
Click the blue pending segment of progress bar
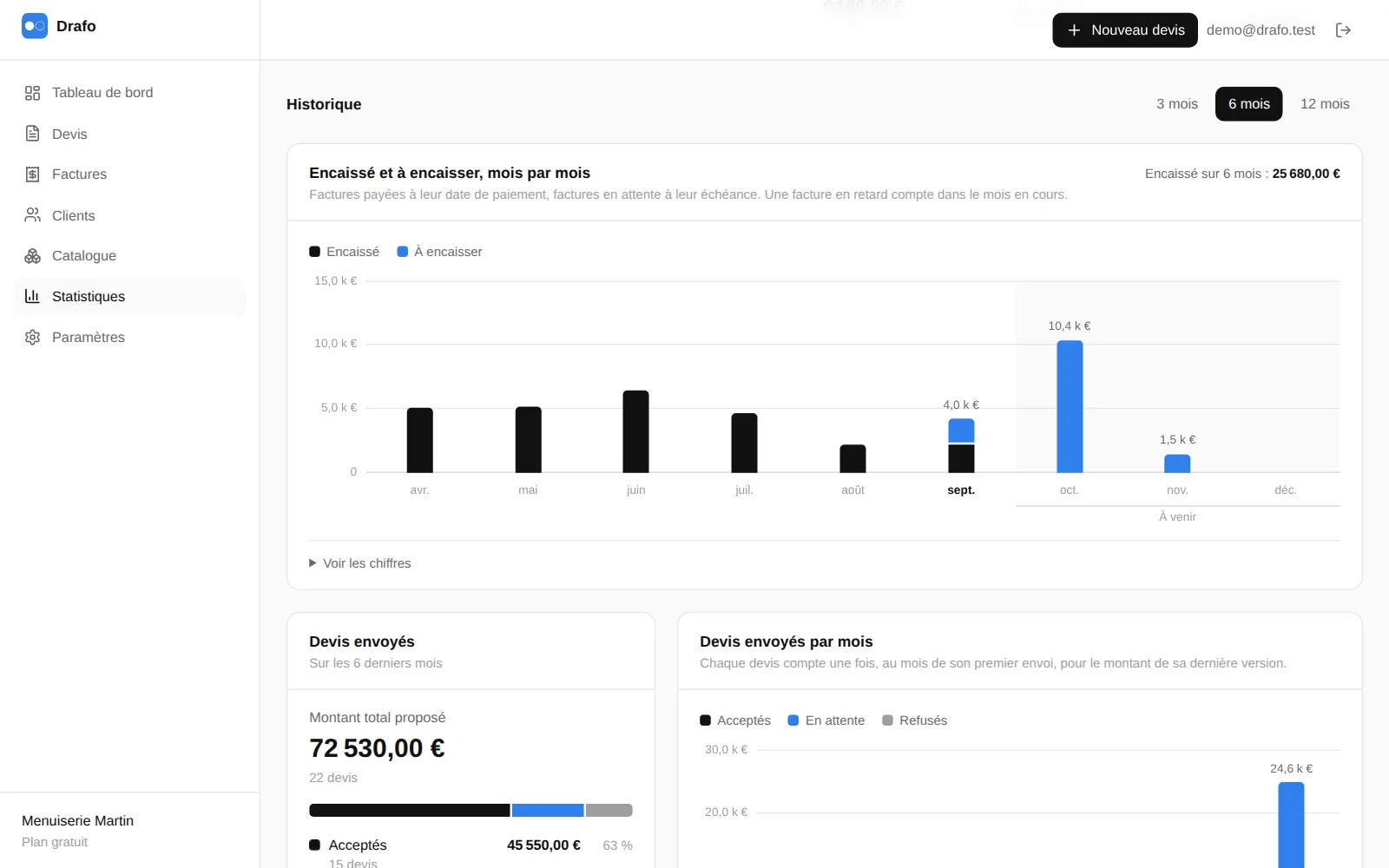point(548,810)
